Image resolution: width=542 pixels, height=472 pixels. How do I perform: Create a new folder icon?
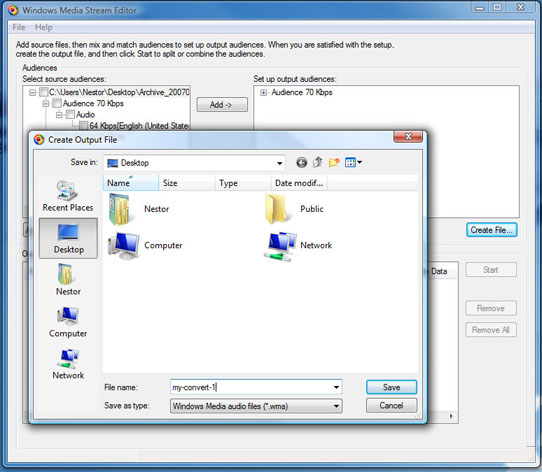[334, 162]
